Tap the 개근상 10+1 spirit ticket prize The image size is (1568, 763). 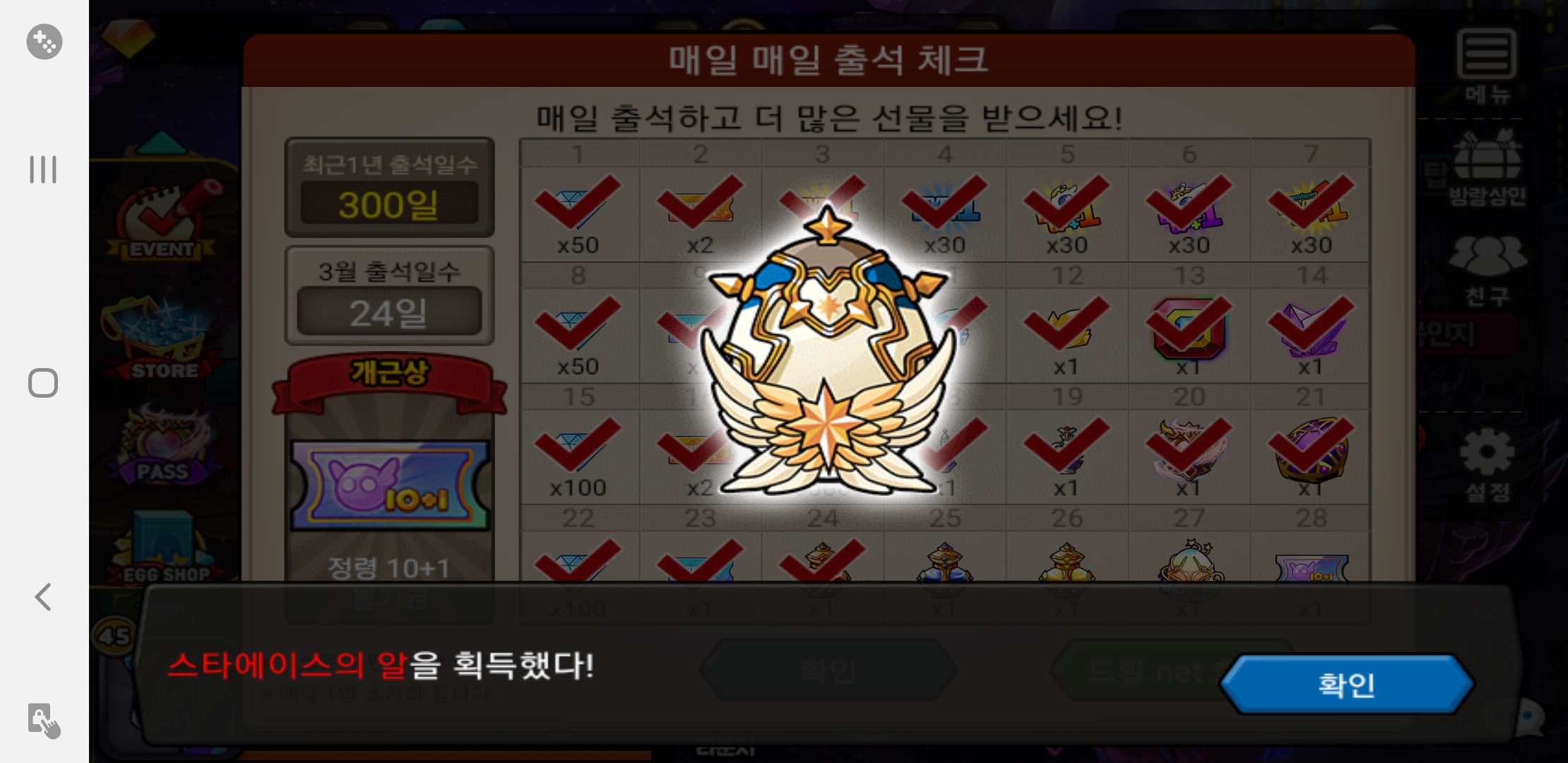click(x=390, y=485)
